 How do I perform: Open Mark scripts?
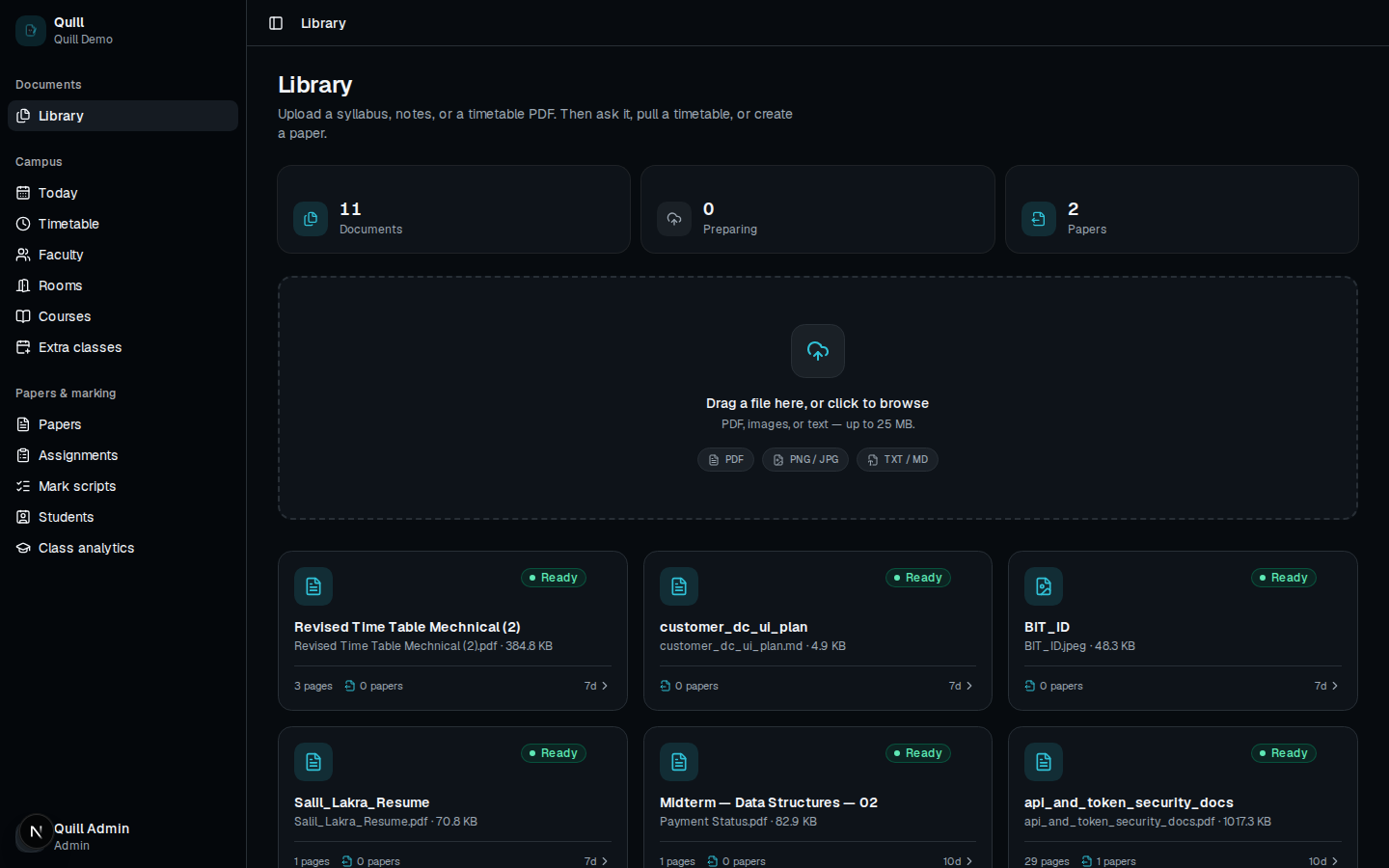tap(123, 486)
